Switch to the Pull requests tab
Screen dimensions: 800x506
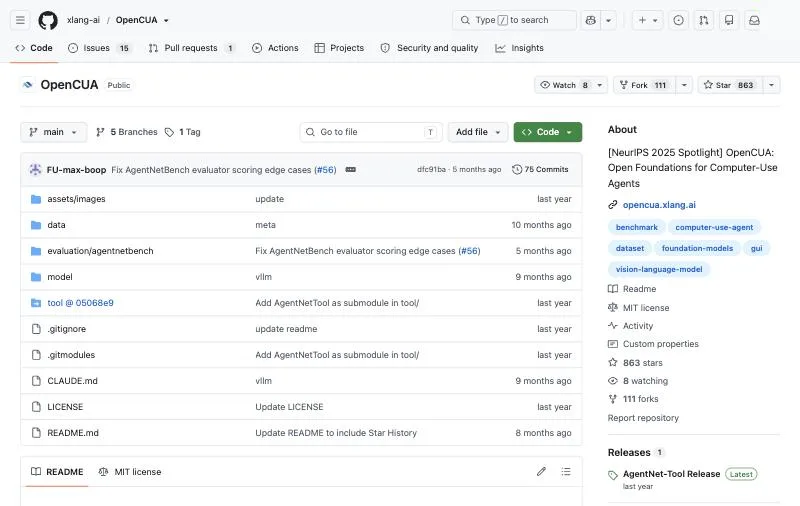[192, 48]
